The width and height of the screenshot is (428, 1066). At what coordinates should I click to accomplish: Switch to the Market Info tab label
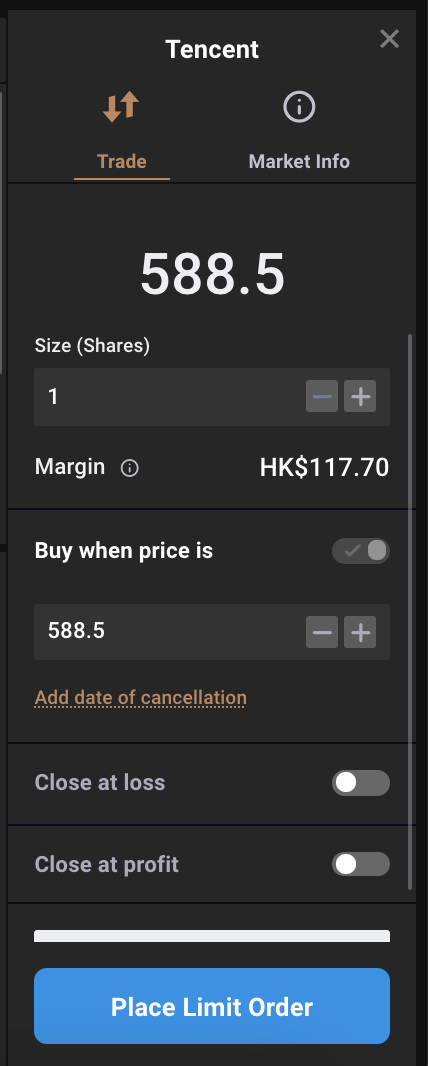click(299, 162)
